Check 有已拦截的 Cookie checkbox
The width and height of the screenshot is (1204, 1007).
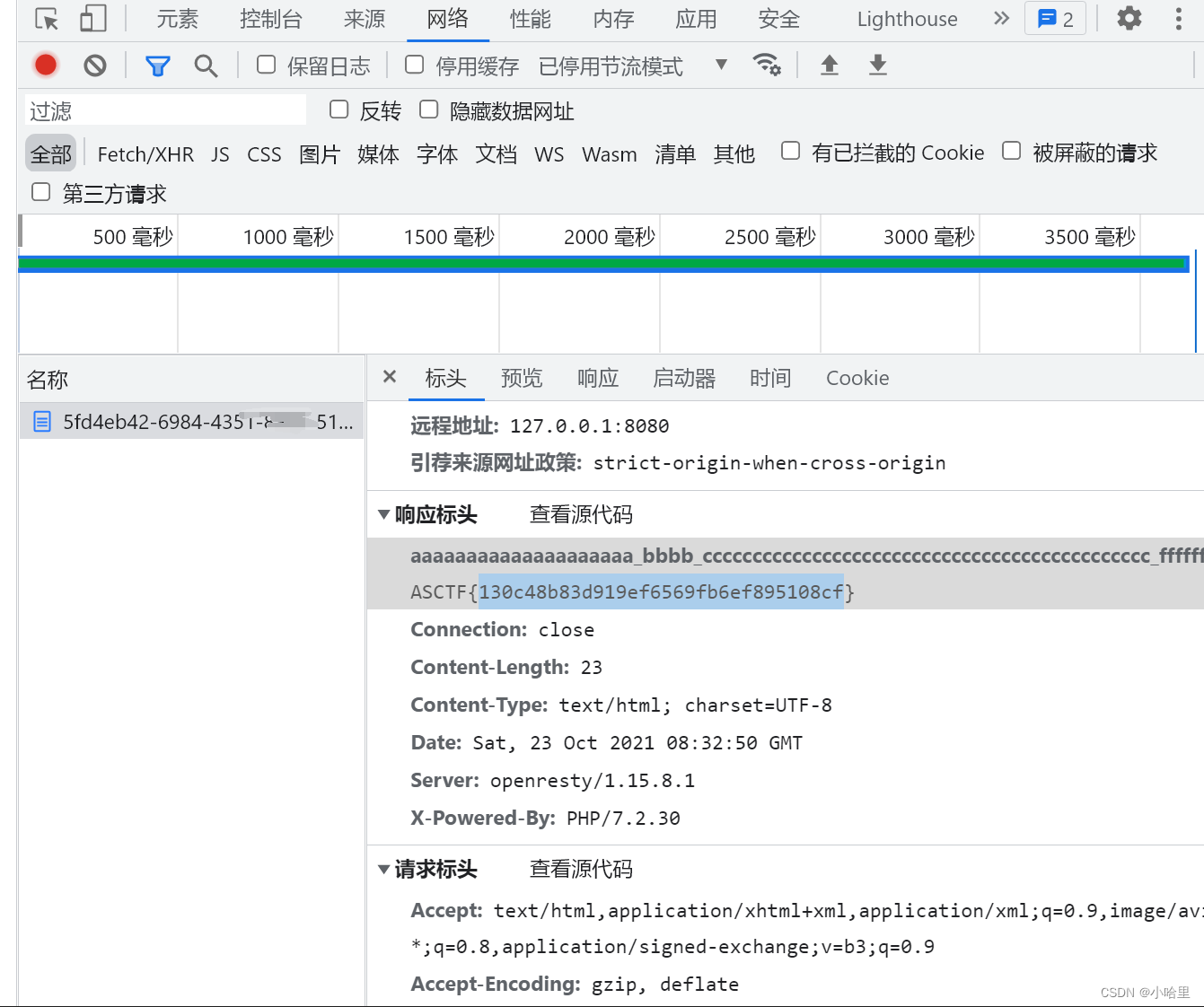(x=790, y=151)
